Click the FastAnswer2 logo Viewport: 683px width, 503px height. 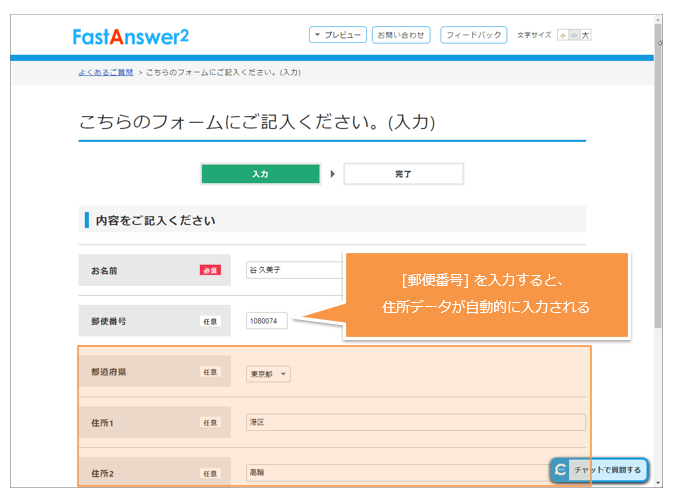(130, 36)
